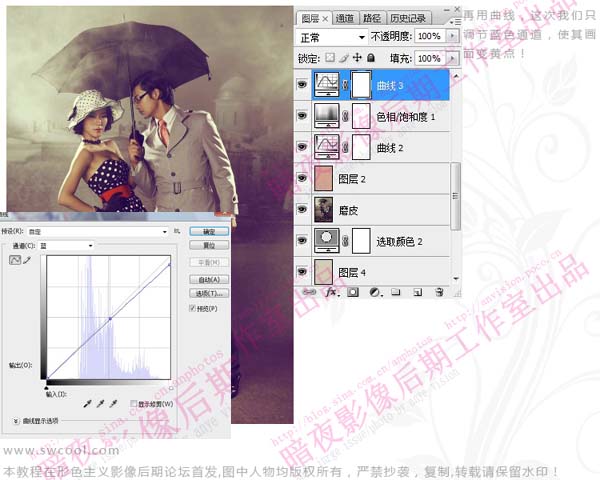Open the blend mode 正常 dropdown
Viewport: 600px width, 480px height.
pyautogui.click(x=333, y=36)
